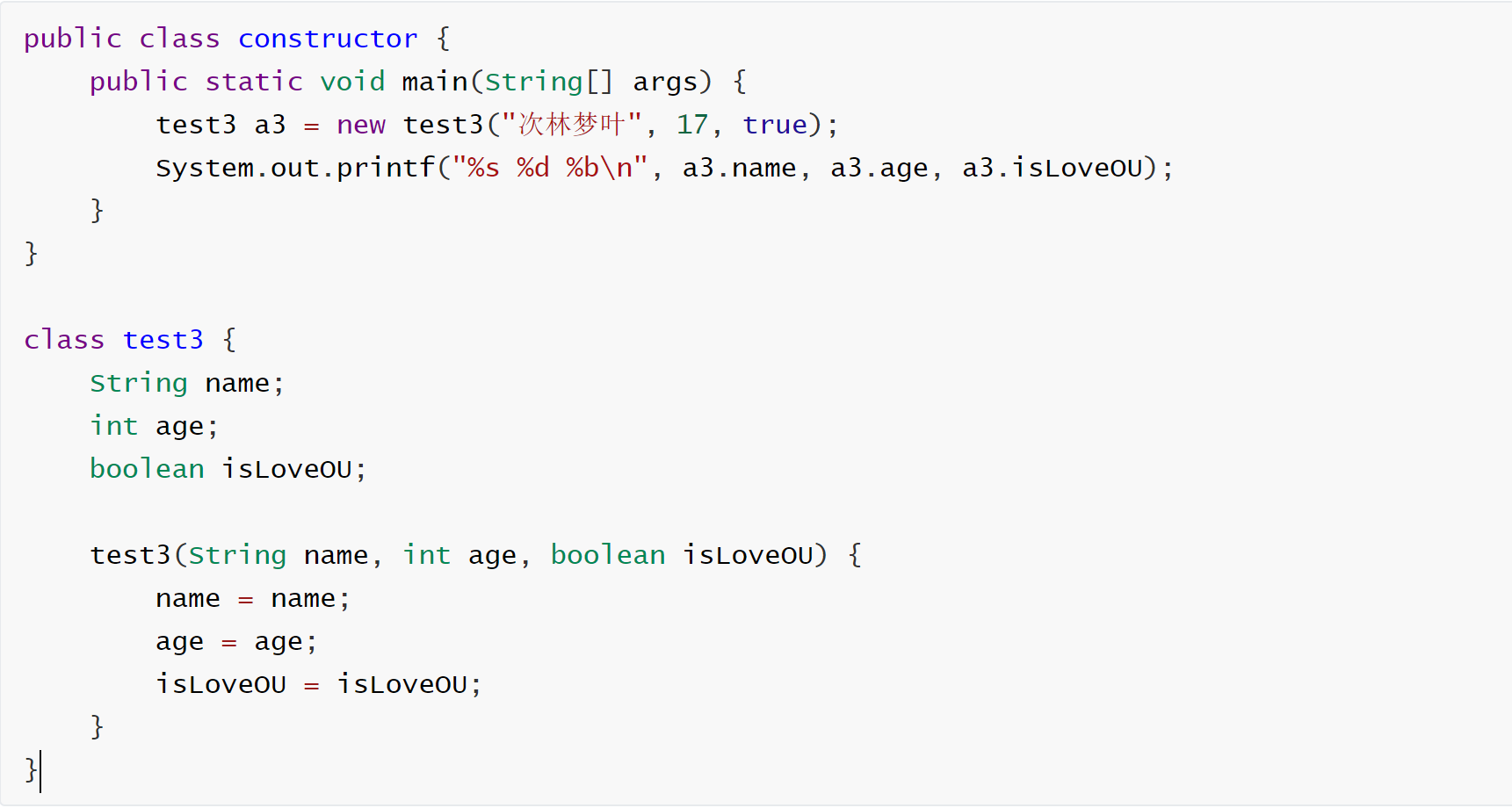Click the 'int age;' field declaration

pyautogui.click(x=154, y=426)
